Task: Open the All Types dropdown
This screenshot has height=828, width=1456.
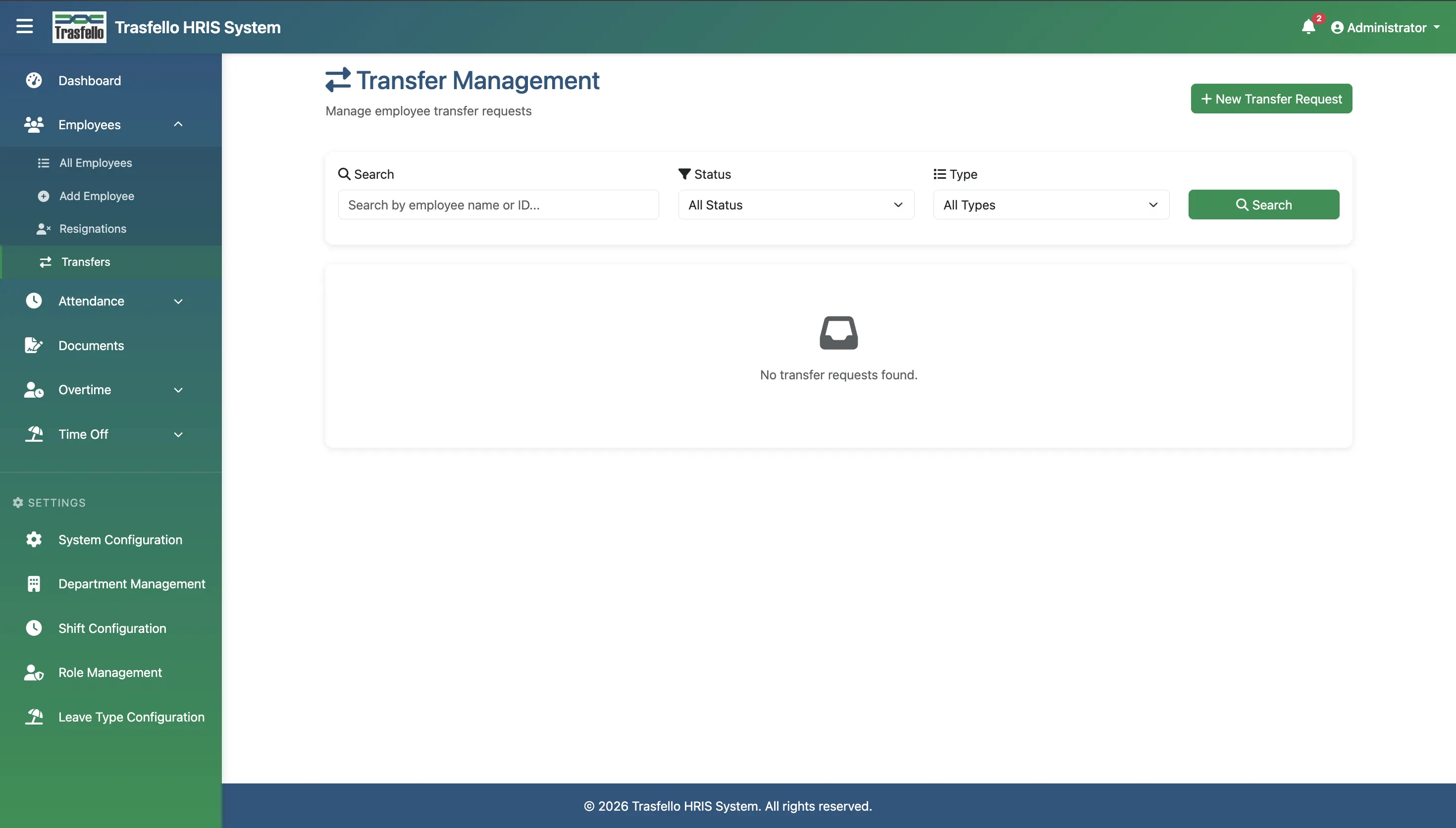Action: point(1051,205)
